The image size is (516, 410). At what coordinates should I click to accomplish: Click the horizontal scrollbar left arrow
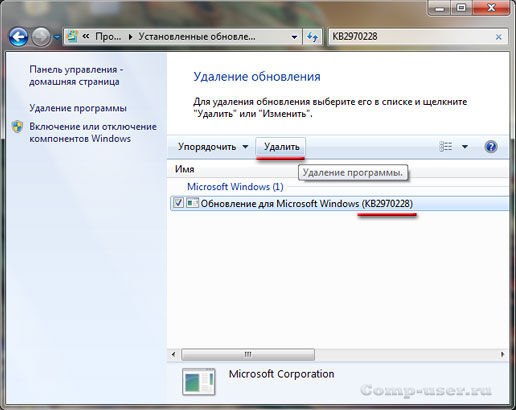173,354
